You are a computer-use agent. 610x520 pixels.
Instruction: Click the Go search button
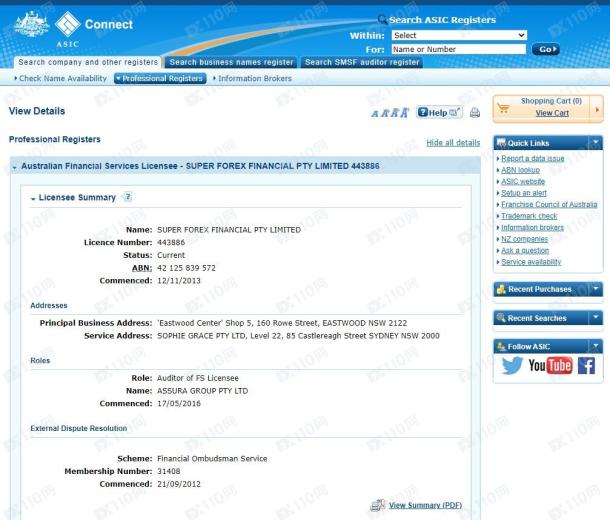point(545,49)
